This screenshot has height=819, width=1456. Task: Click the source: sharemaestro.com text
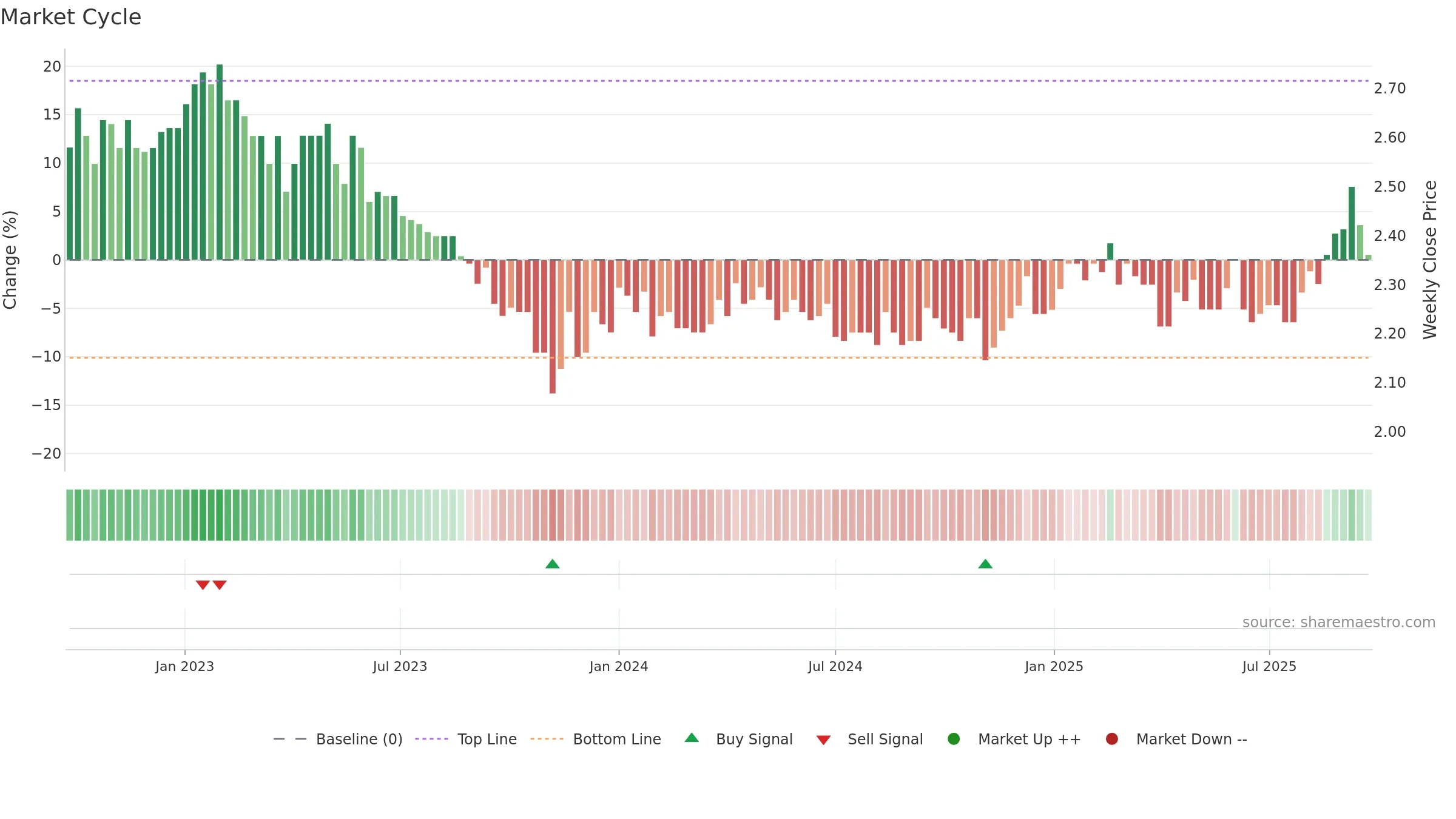pos(1339,622)
